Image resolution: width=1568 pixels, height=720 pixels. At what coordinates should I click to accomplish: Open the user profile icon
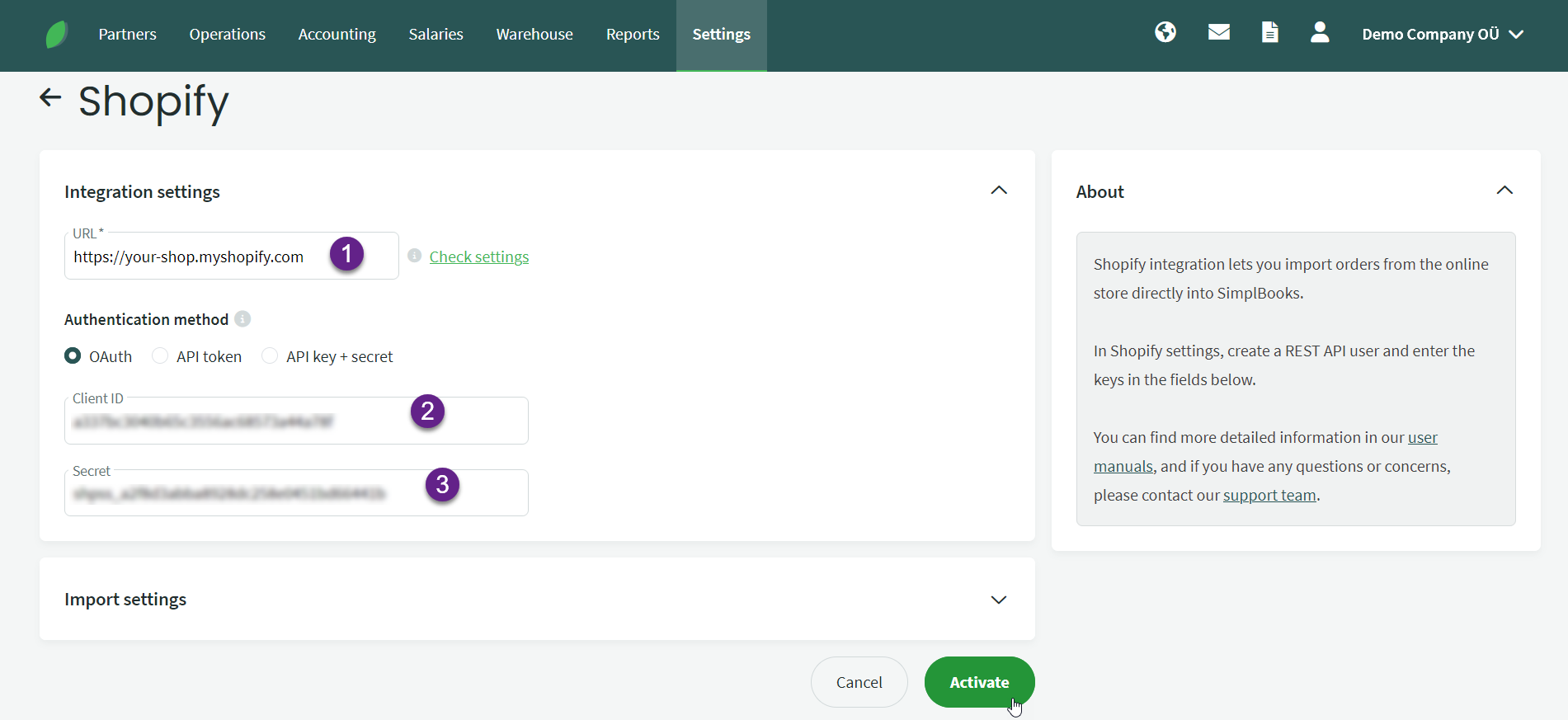[1319, 33]
